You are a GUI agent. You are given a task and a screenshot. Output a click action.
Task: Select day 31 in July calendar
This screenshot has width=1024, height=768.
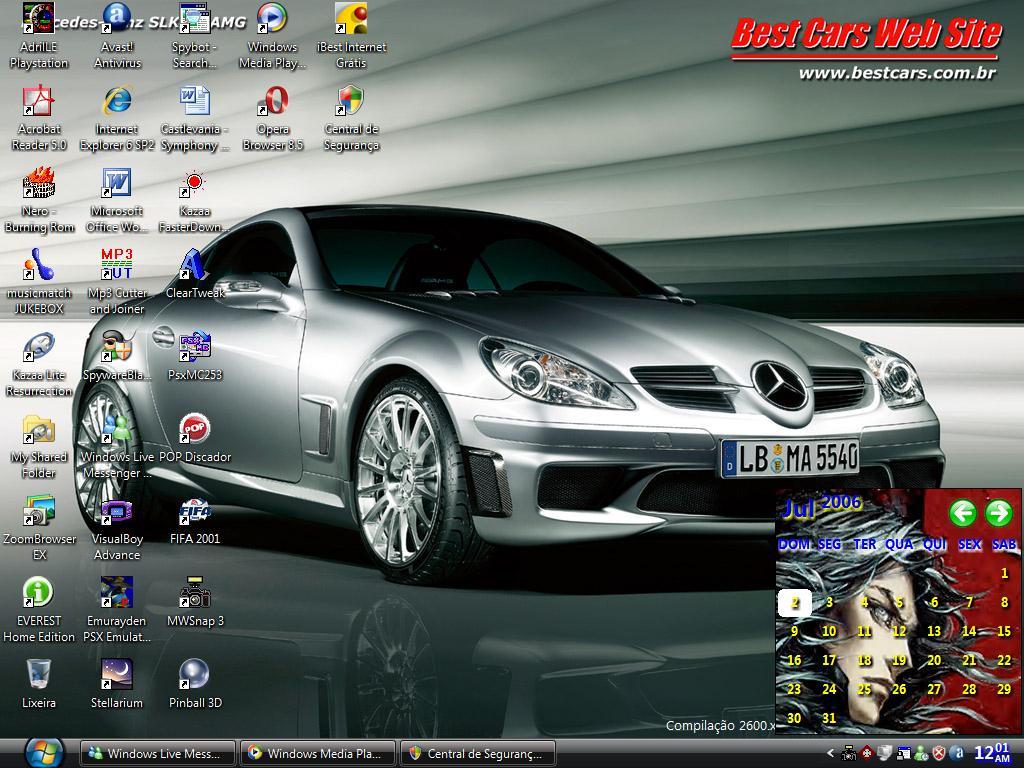(829, 718)
